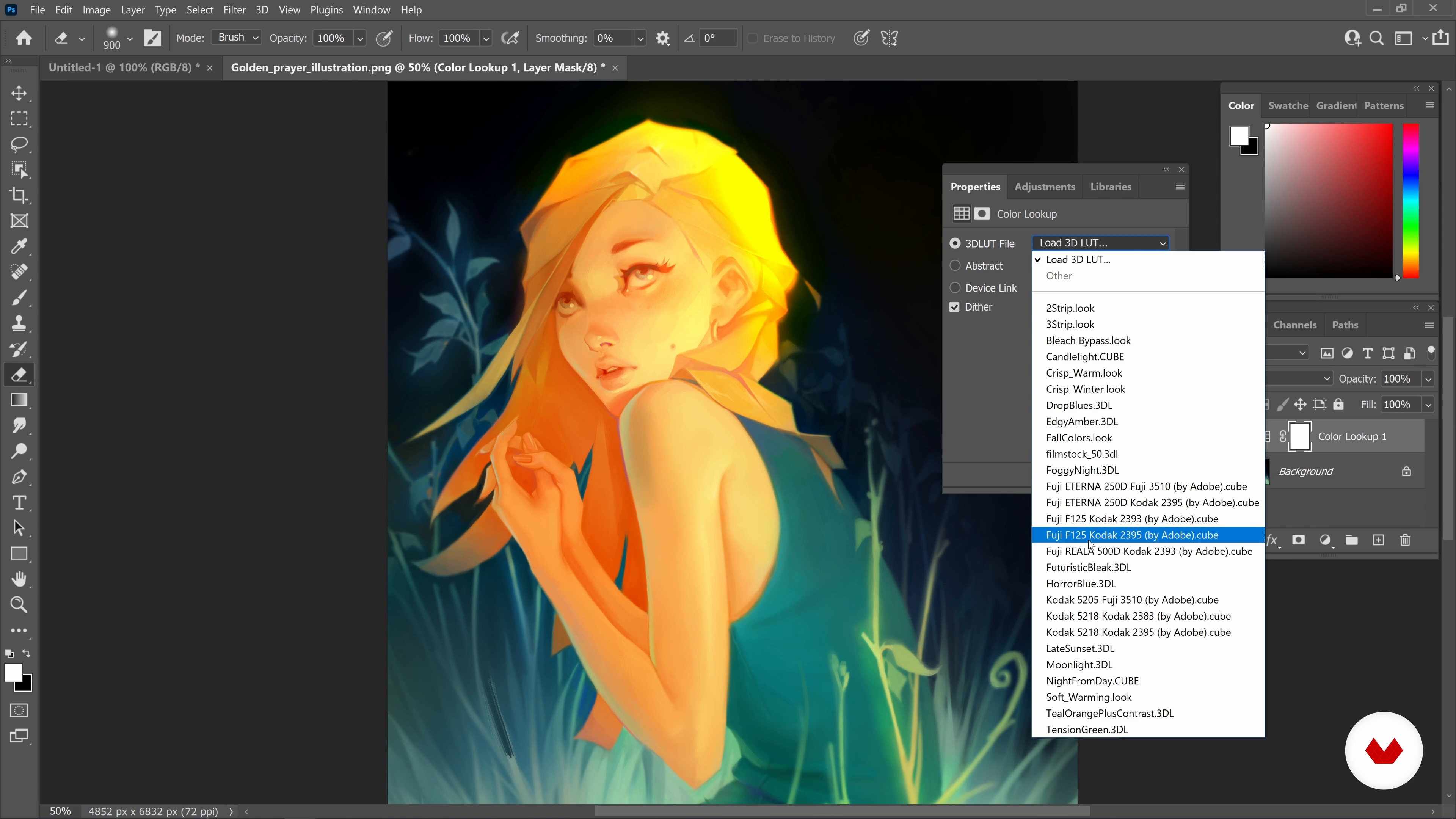Viewport: 1456px width, 819px height.
Task: Select the Abstract radio button
Action: coord(955,266)
